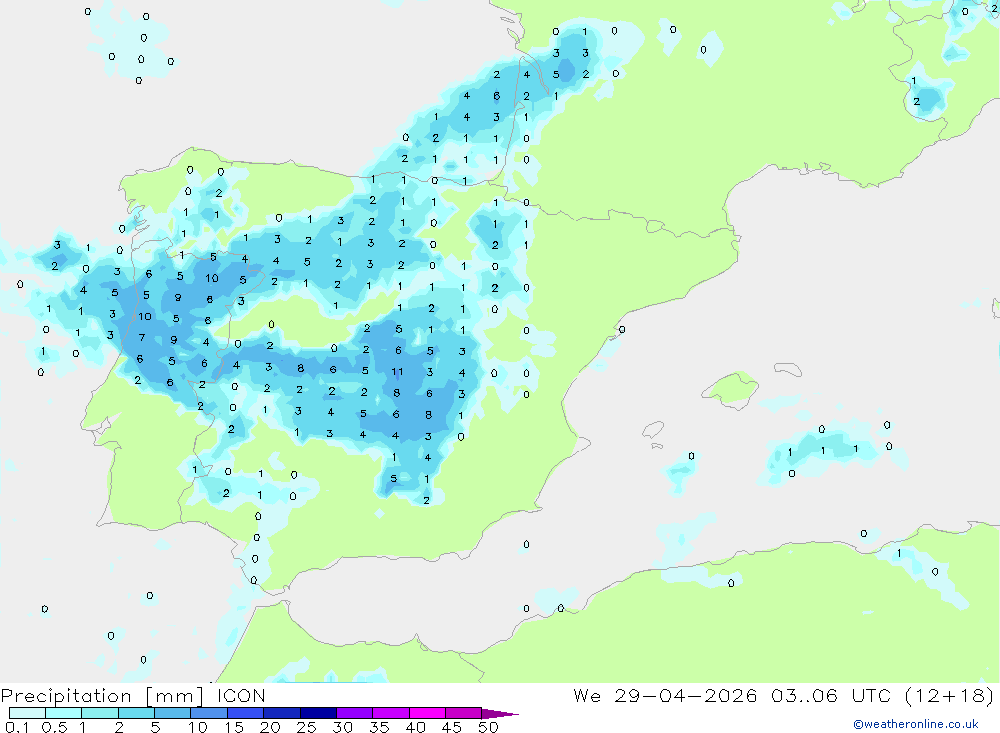Click the Precipitation [mm] title text
This screenshot has width=1000, height=733.
pyautogui.click(x=102, y=696)
